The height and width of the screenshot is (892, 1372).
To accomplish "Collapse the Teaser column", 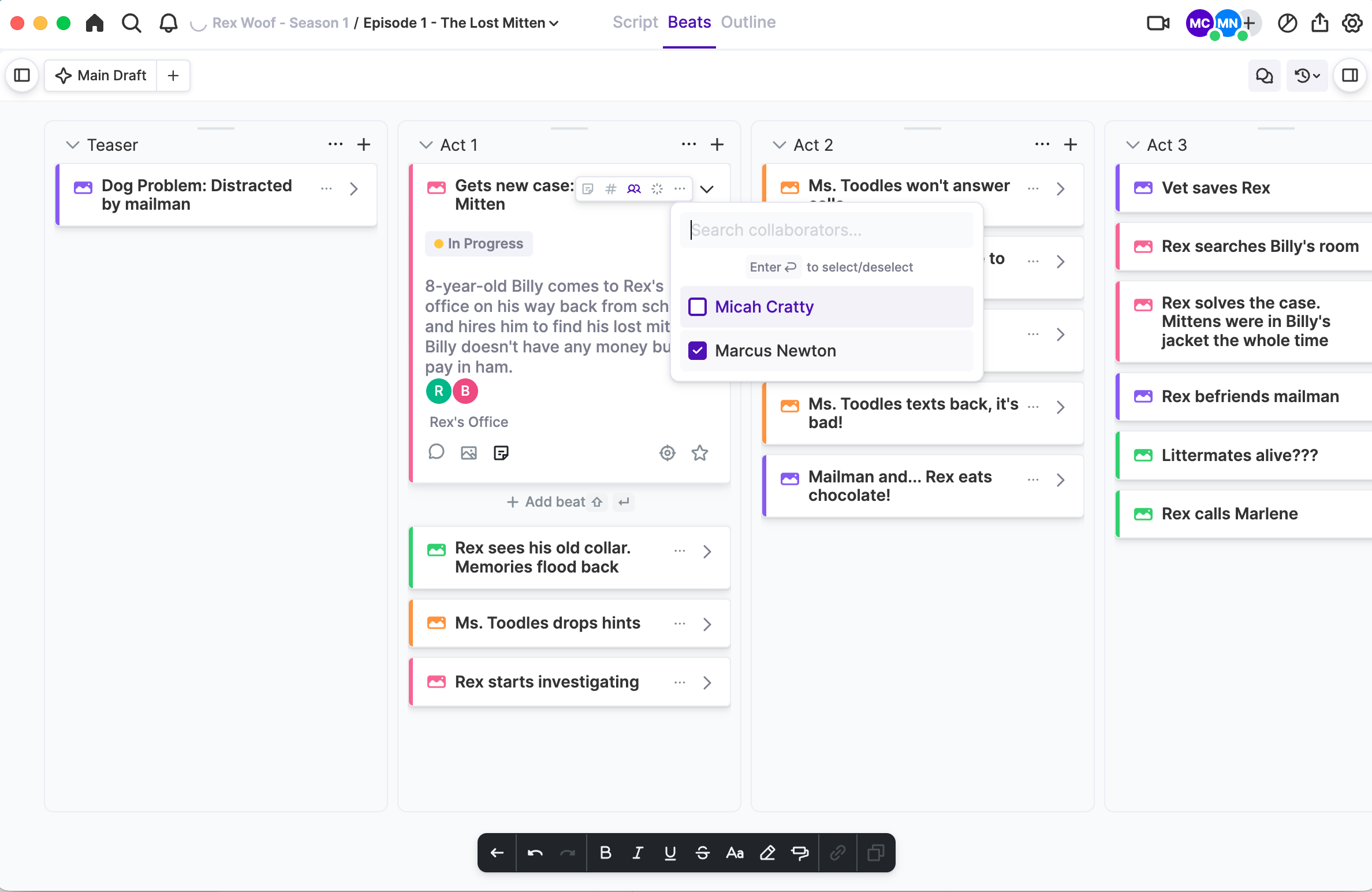I will coord(72,145).
